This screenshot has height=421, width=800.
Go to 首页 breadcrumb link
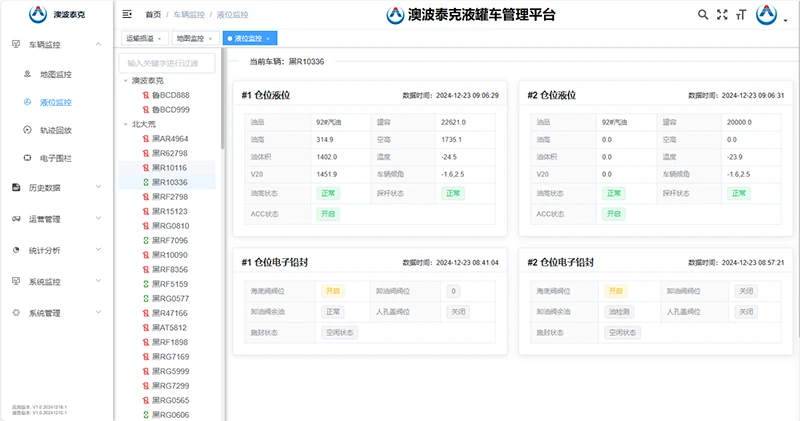point(153,15)
